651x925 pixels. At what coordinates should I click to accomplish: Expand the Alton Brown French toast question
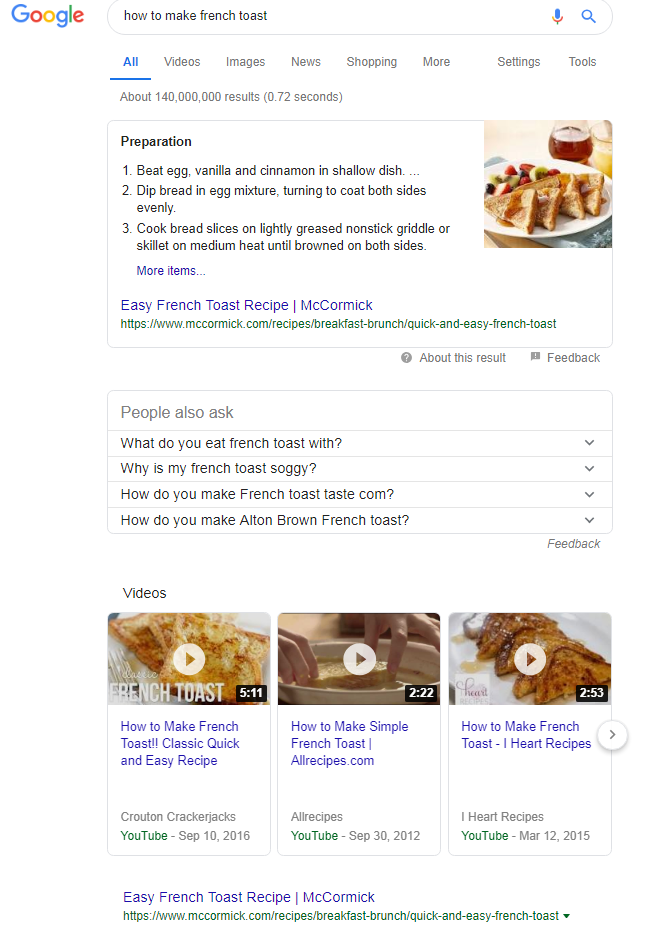(x=589, y=520)
